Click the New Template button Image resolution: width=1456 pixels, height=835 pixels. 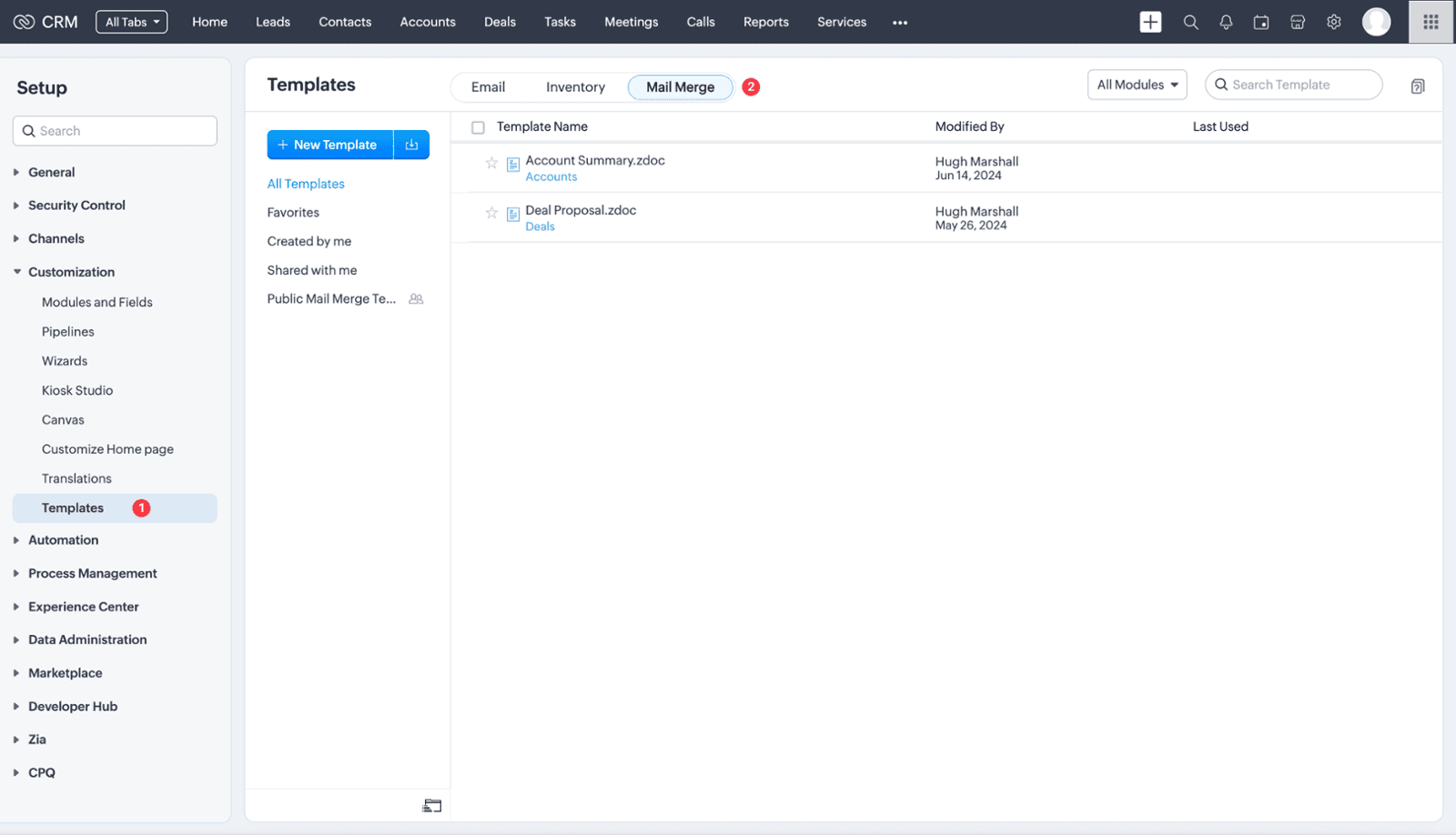pyautogui.click(x=329, y=145)
